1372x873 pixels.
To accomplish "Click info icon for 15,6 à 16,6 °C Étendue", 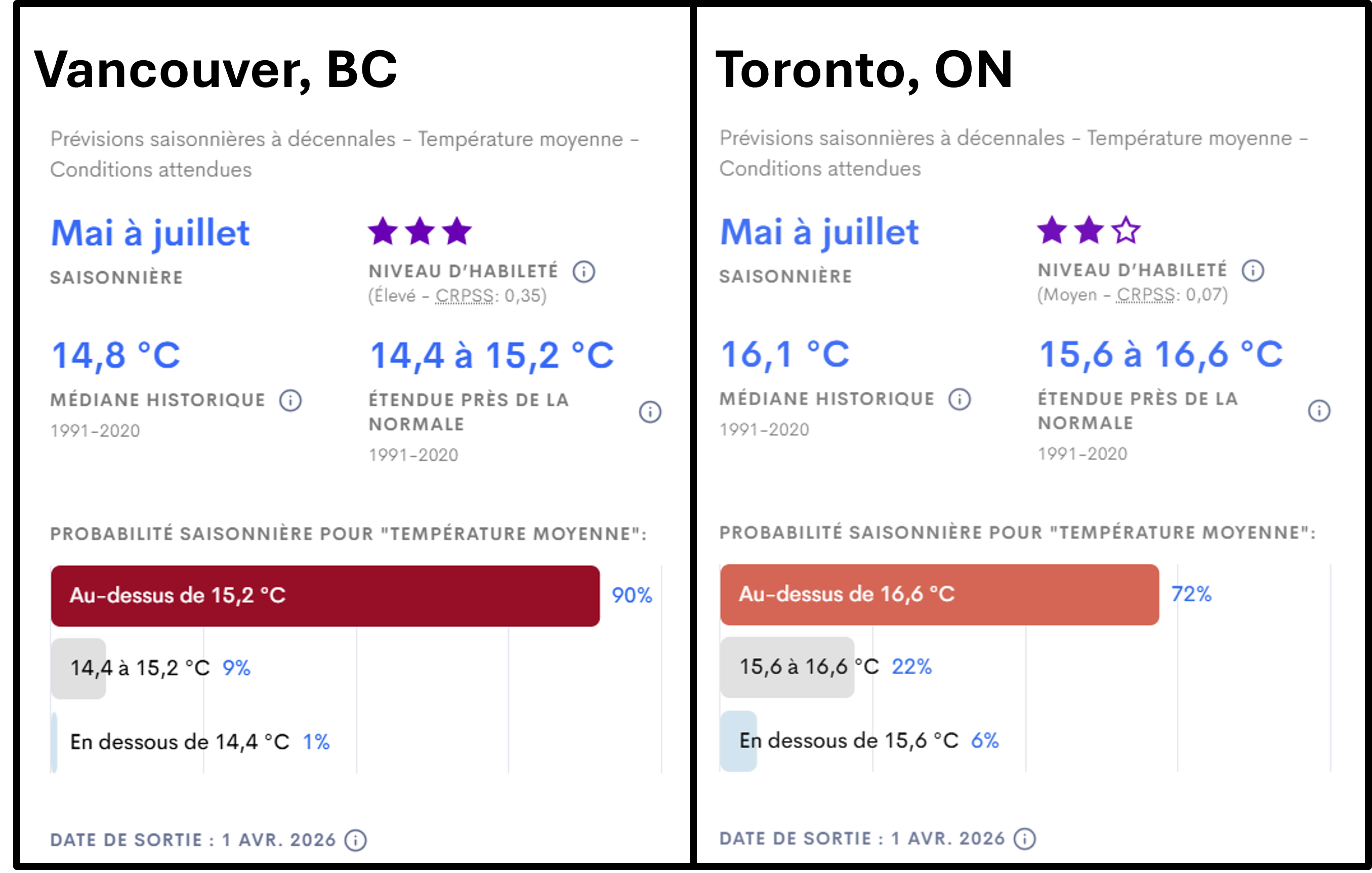I will 1318,411.
